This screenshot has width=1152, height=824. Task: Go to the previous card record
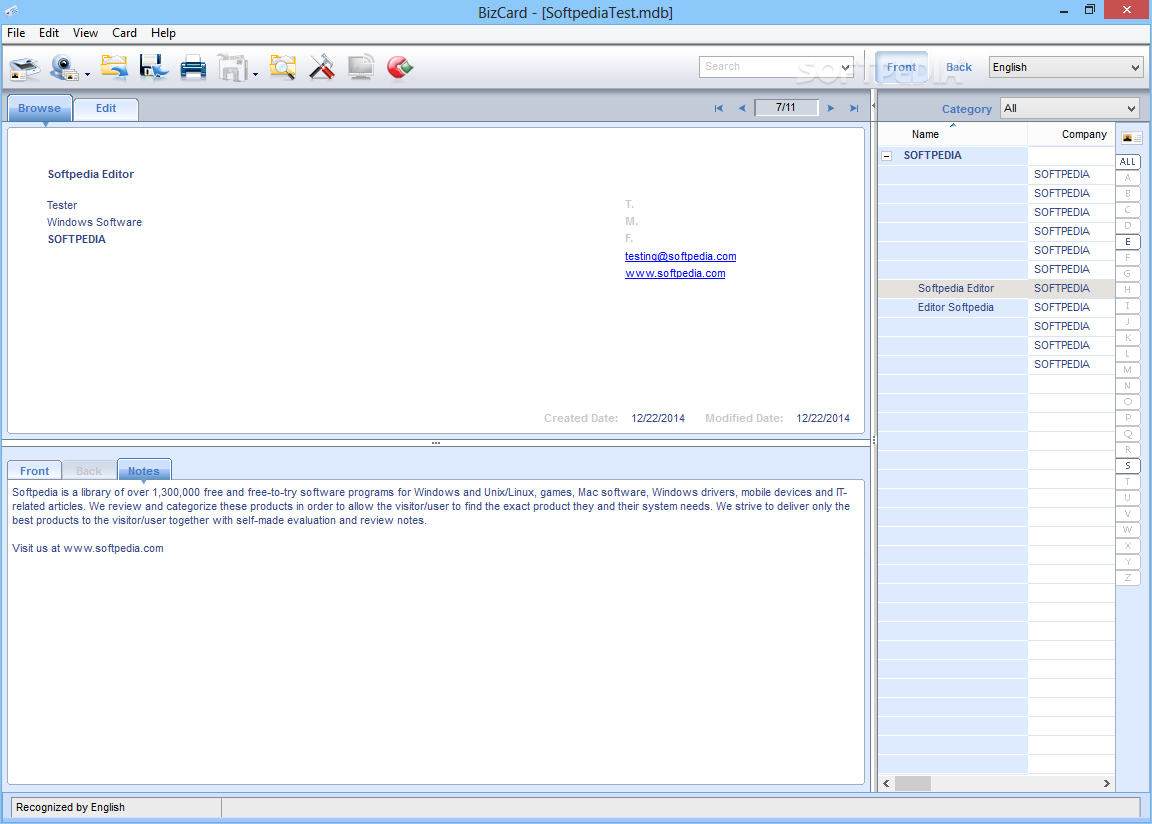coord(742,108)
